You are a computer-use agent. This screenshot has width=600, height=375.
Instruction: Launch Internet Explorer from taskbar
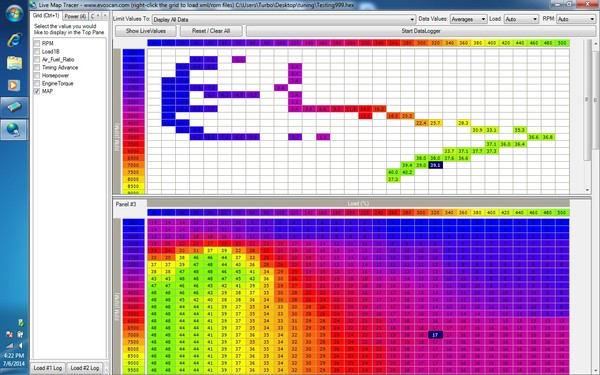coord(14,40)
